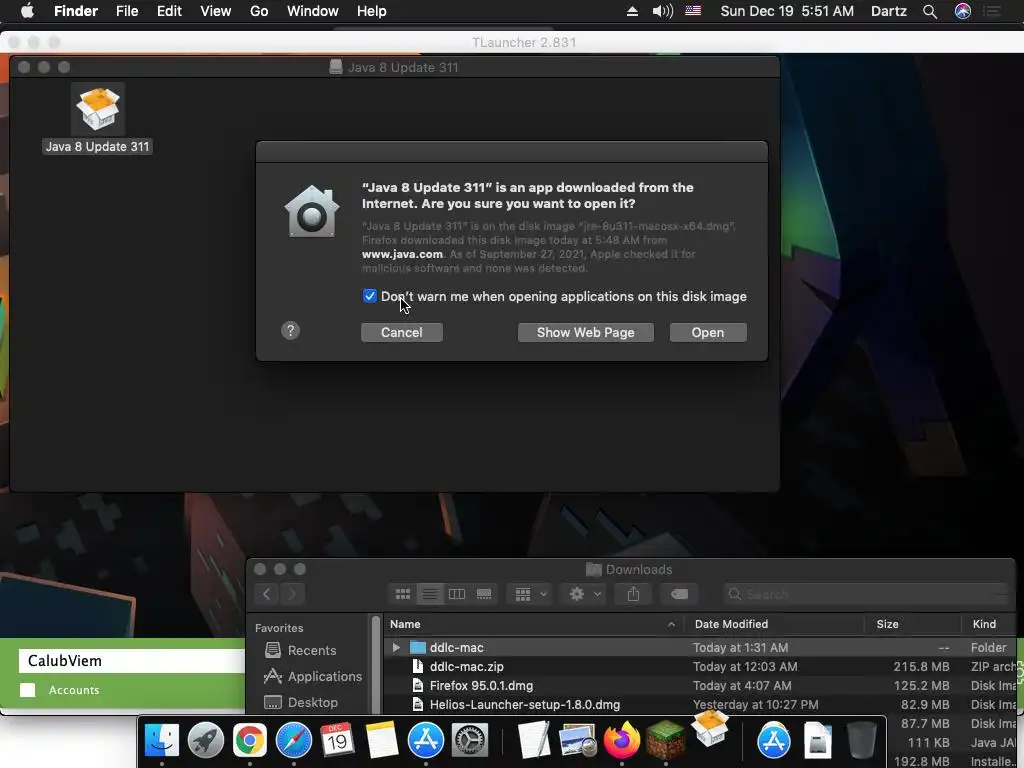1024x768 pixels.
Task: Open TextEdit from the Dock
Action: point(534,740)
